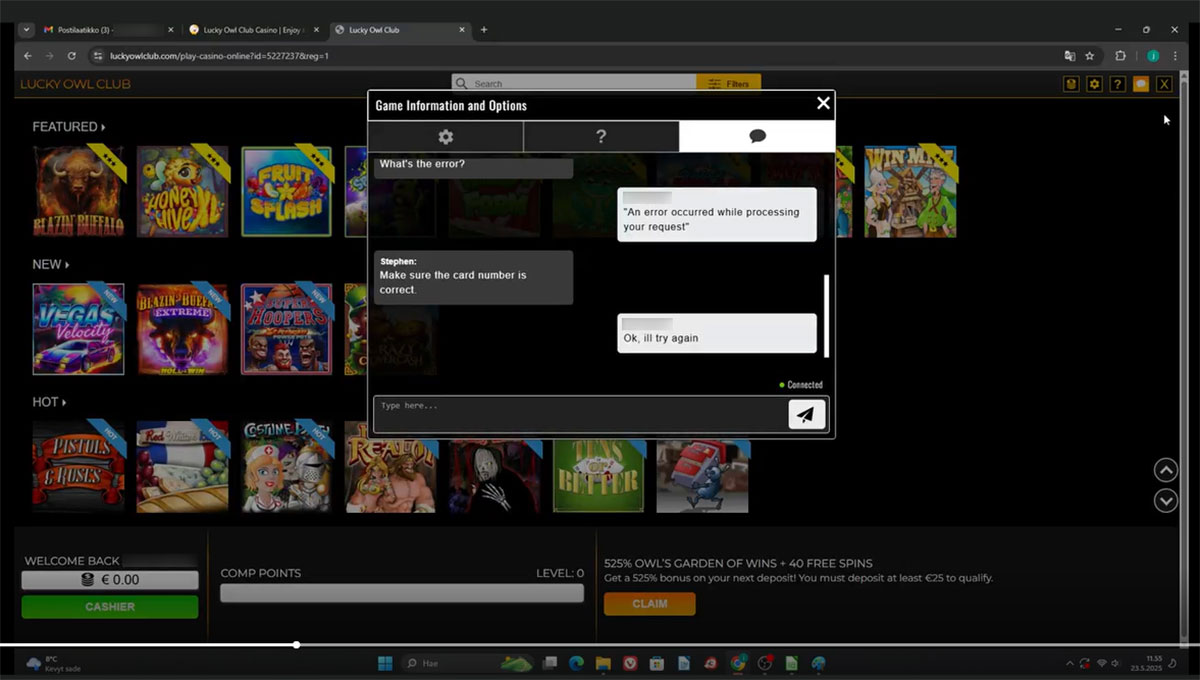Launch Pistols & Roses game
The height and width of the screenshot is (680, 1200).
(79, 467)
